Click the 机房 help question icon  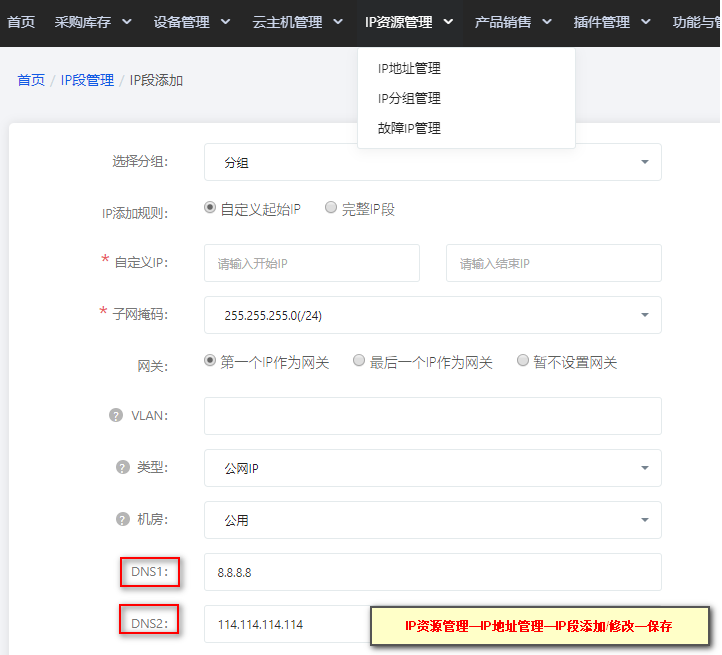(122, 520)
